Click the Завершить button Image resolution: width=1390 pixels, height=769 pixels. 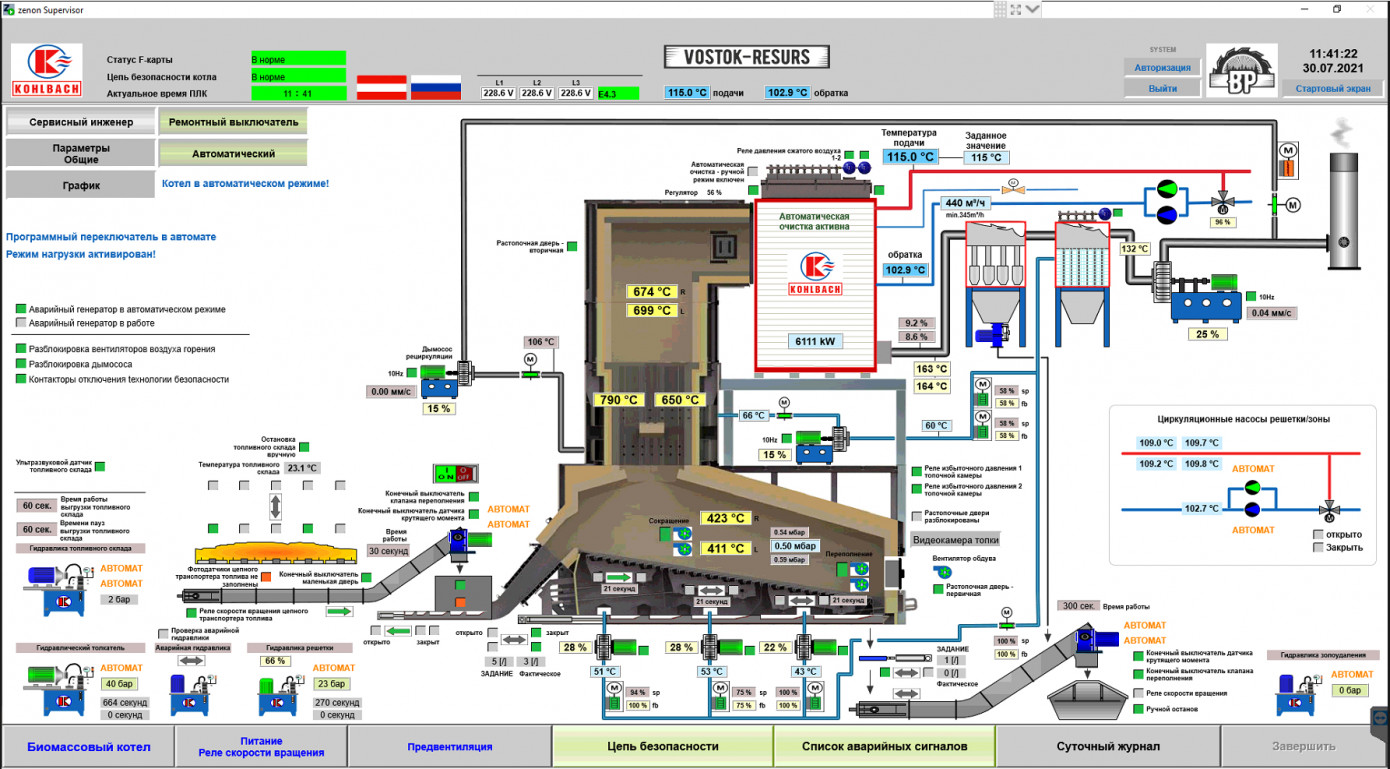[1303, 746]
